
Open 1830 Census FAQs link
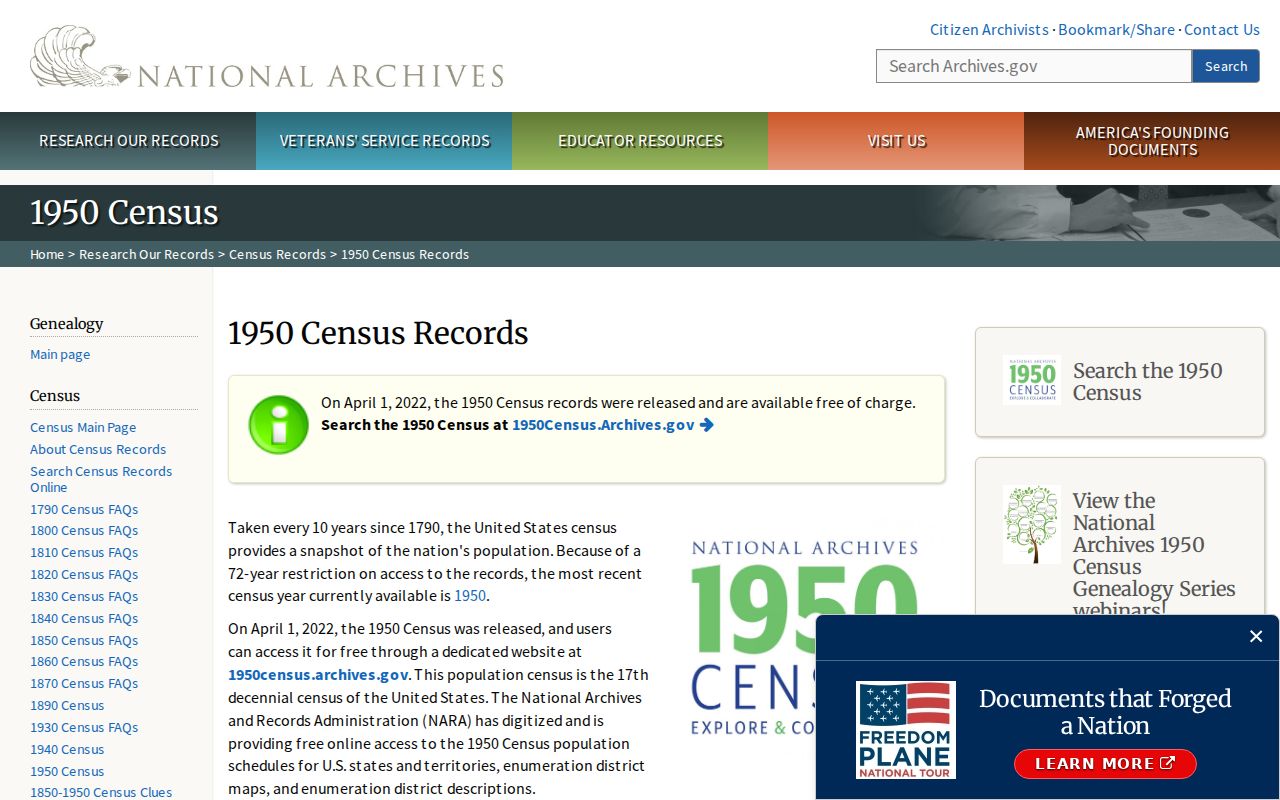pos(84,596)
